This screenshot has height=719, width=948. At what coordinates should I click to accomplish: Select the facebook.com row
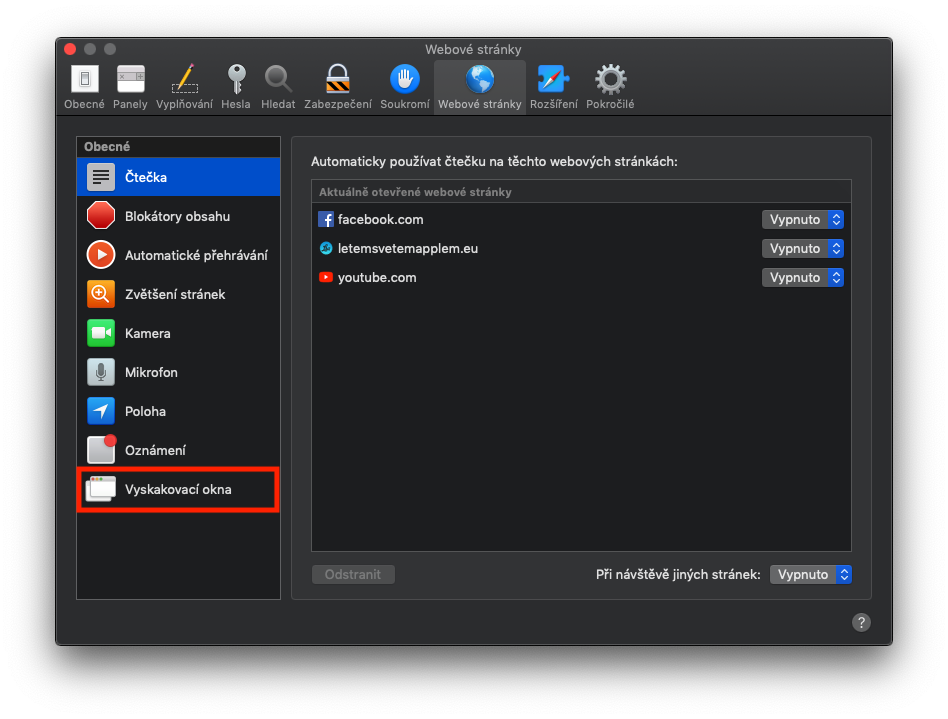(581, 220)
